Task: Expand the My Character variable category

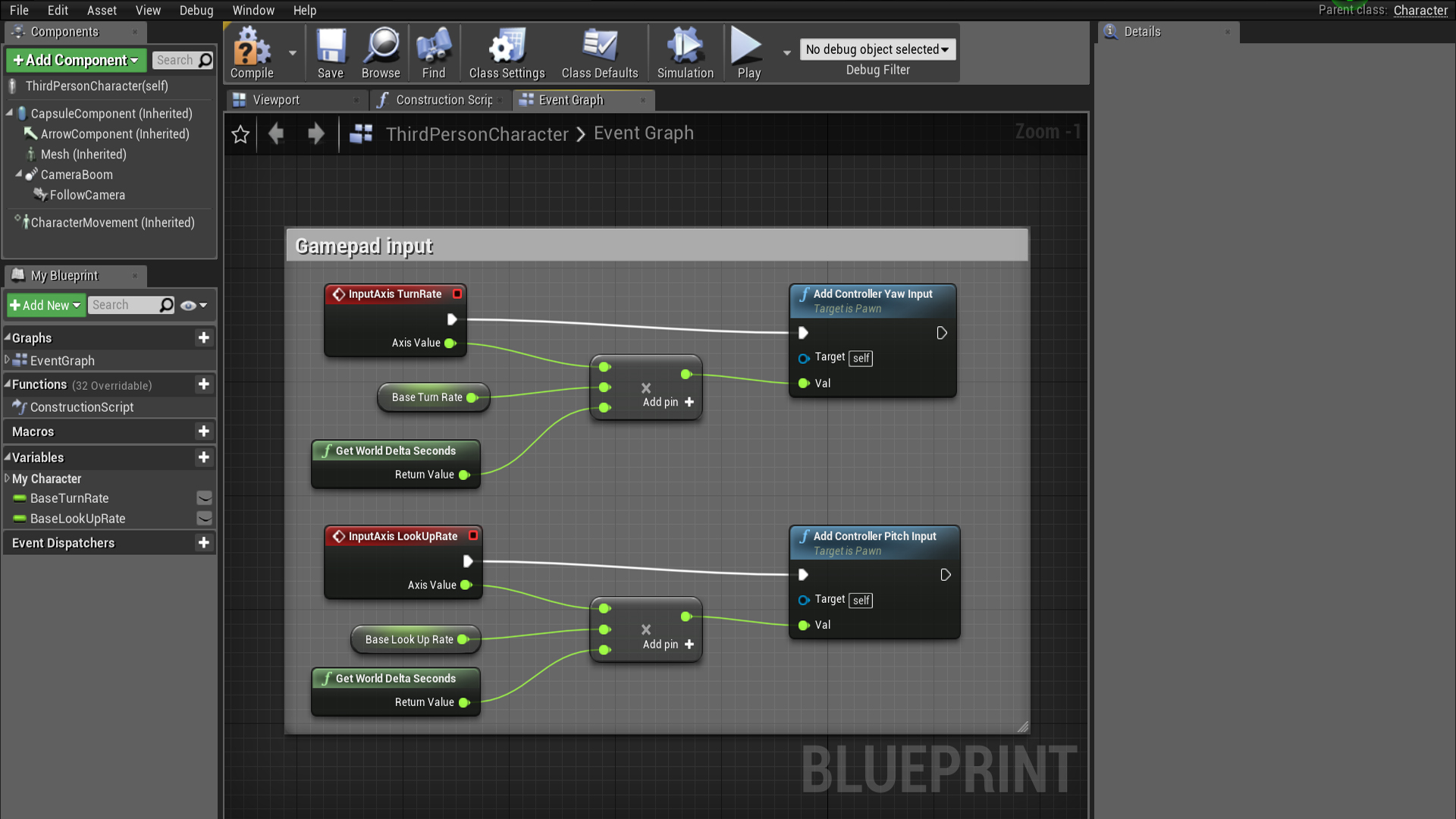Action: 6,479
